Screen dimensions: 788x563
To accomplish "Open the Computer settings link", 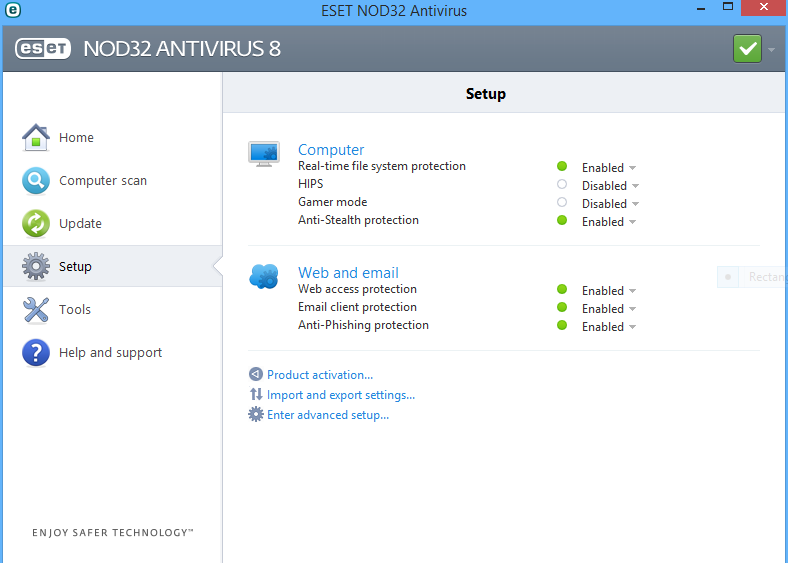I will click(x=331, y=149).
